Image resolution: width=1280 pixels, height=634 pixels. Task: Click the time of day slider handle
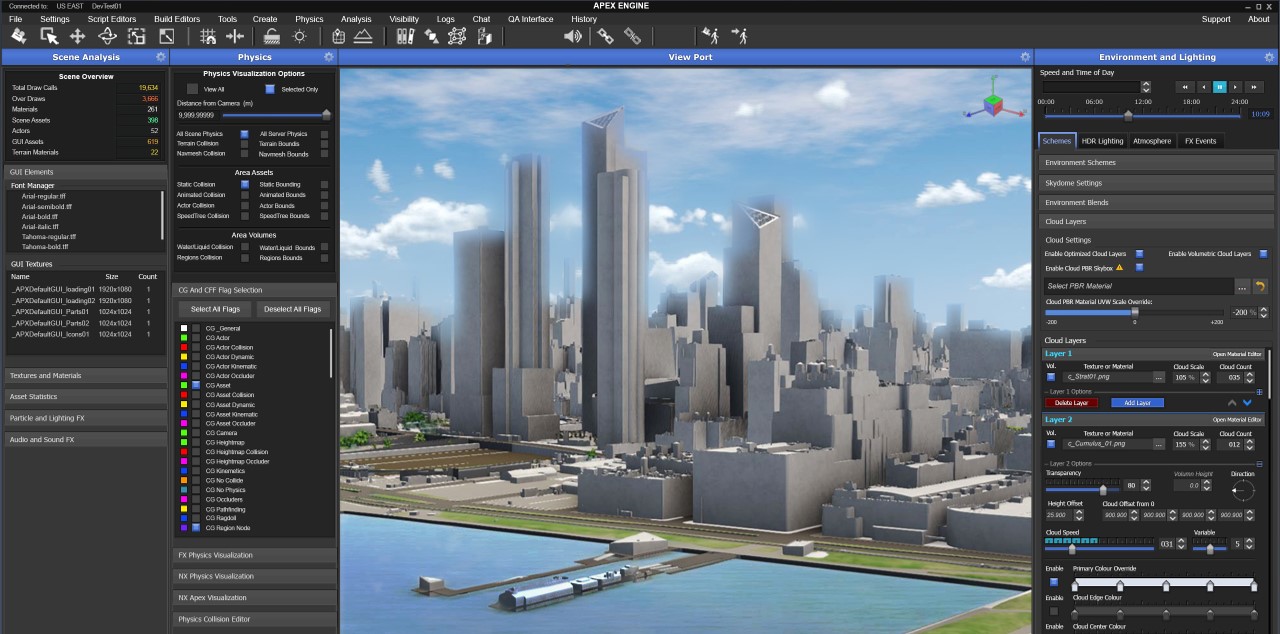(x=1128, y=115)
